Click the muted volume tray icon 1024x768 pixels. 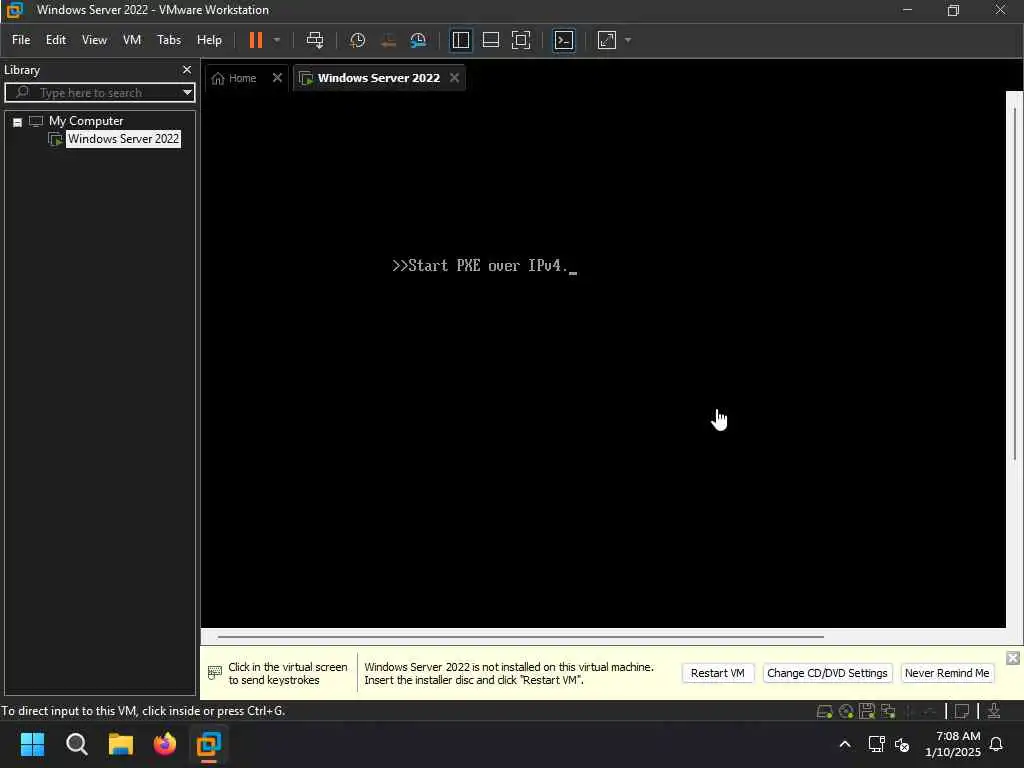coord(902,744)
